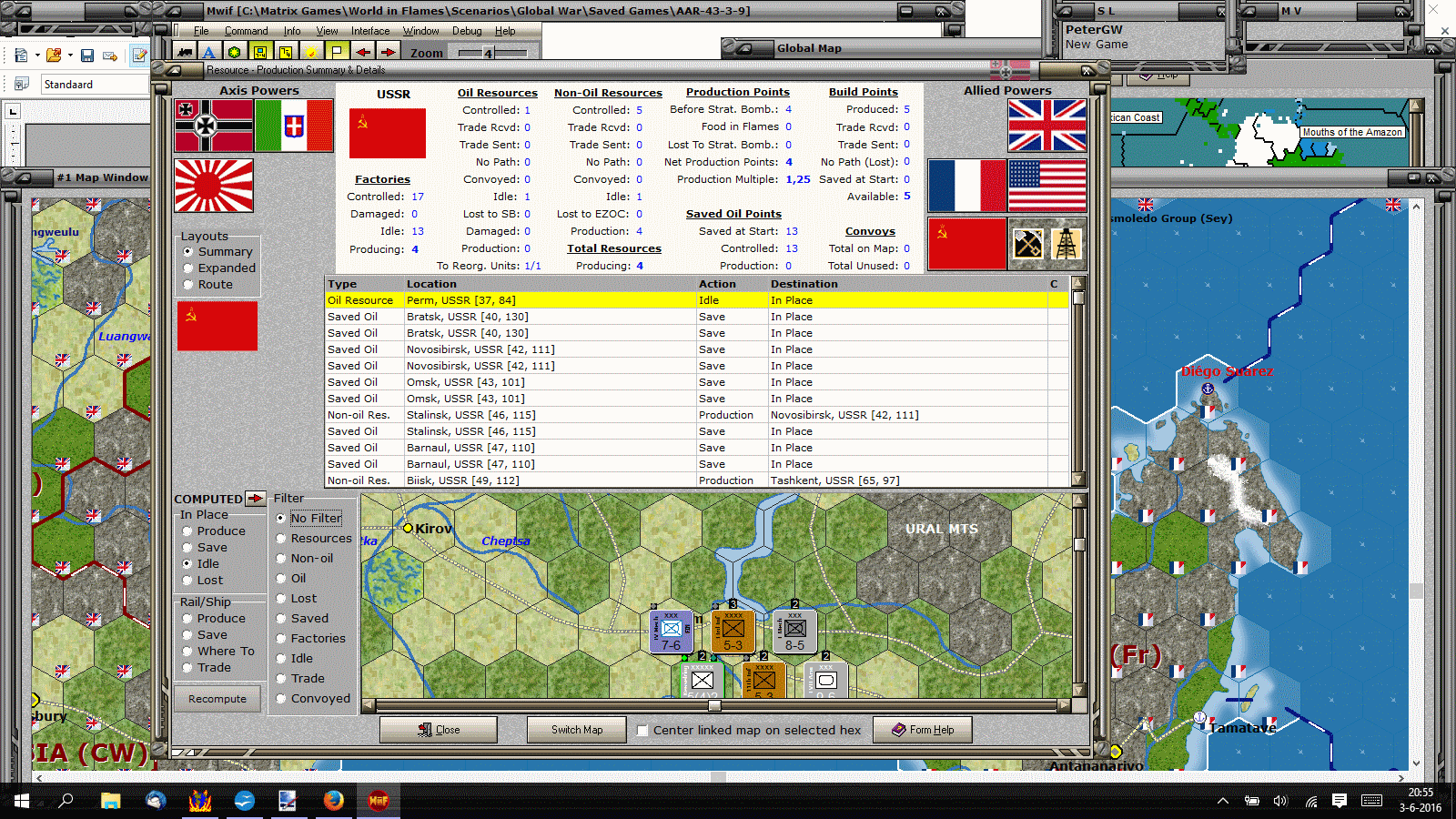Viewport: 1456px width, 819px height.
Task: Select the Oil Resource Perm row
Action: point(697,300)
